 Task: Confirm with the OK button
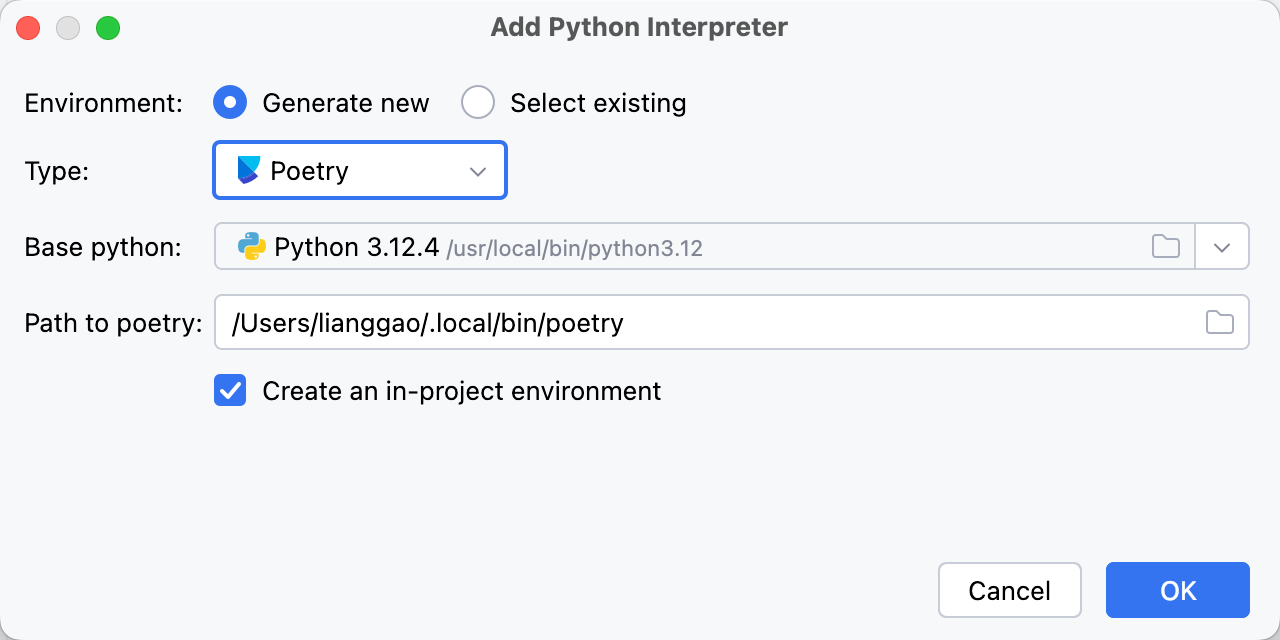pos(1177,590)
